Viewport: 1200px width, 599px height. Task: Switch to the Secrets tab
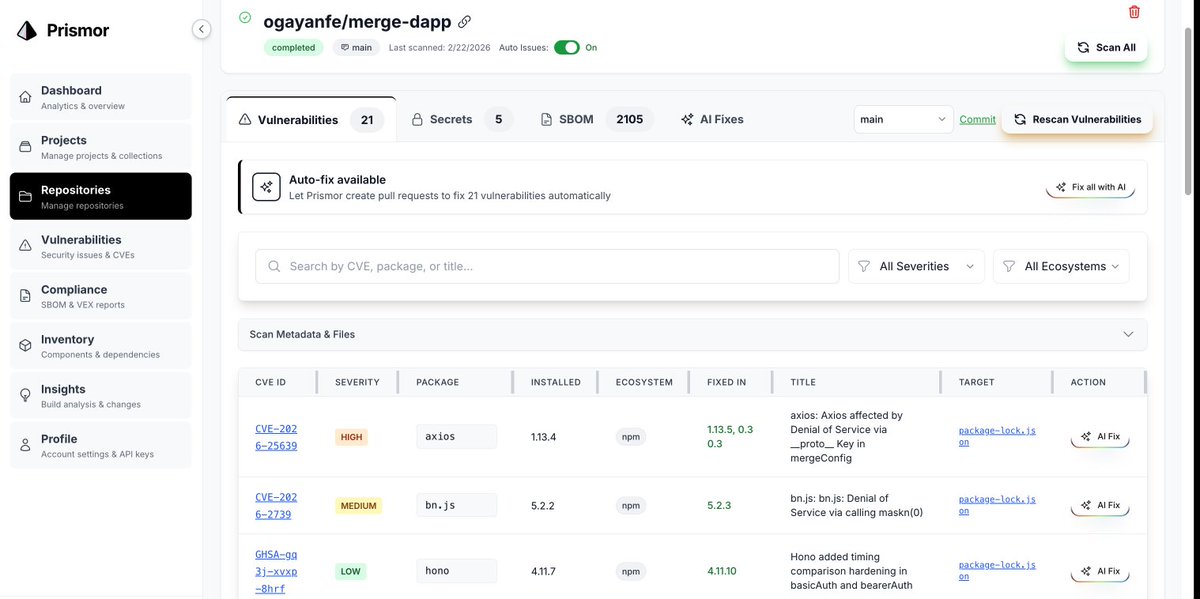click(461, 120)
